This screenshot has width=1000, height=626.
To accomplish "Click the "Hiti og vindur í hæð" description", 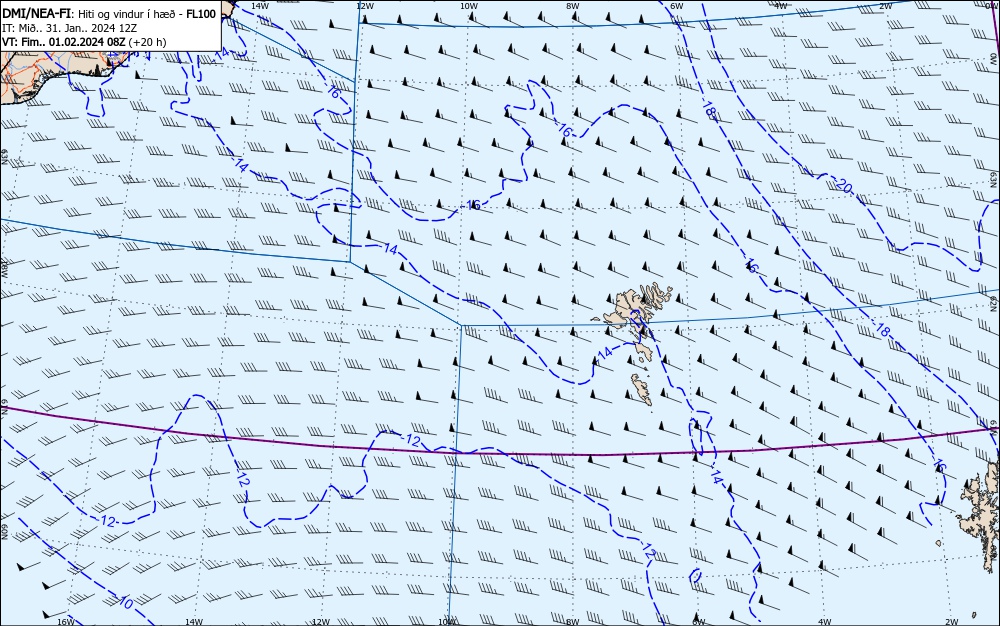I will click(128, 13).
